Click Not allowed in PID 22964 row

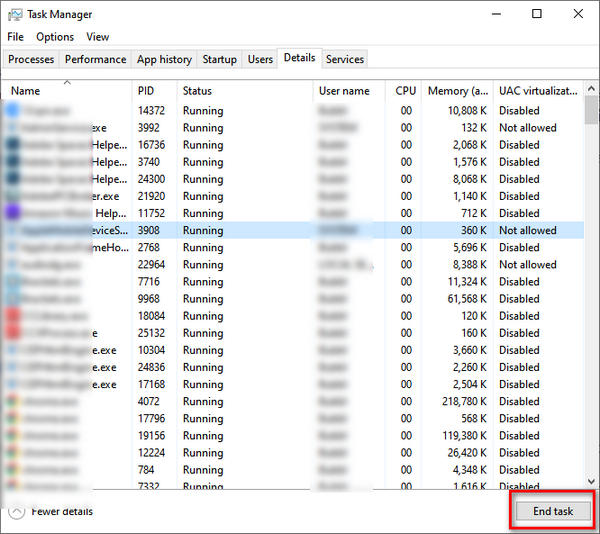[x=528, y=265]
